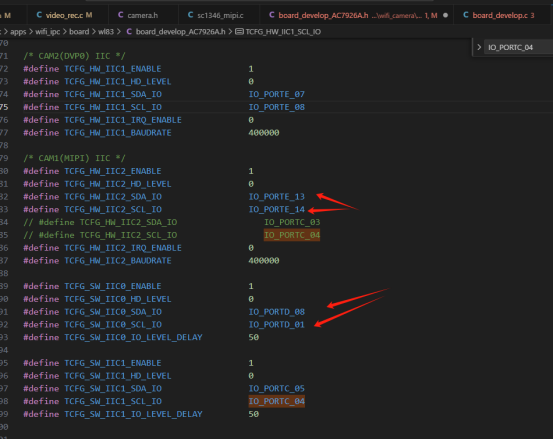
Task: Click value IO_PORTE_13
Action: pos(276,197)
